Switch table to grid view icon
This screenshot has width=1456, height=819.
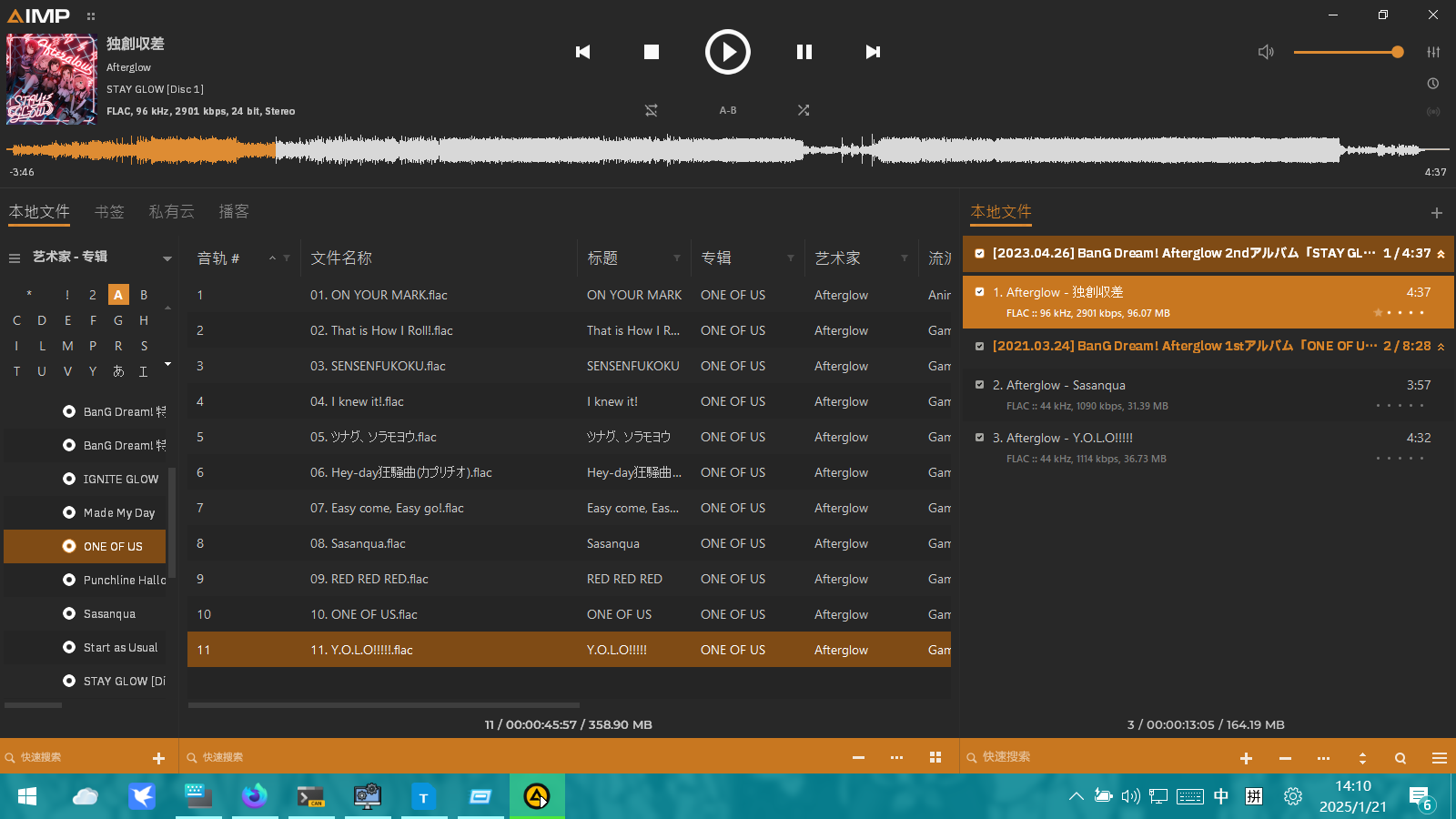pos(935,757)
